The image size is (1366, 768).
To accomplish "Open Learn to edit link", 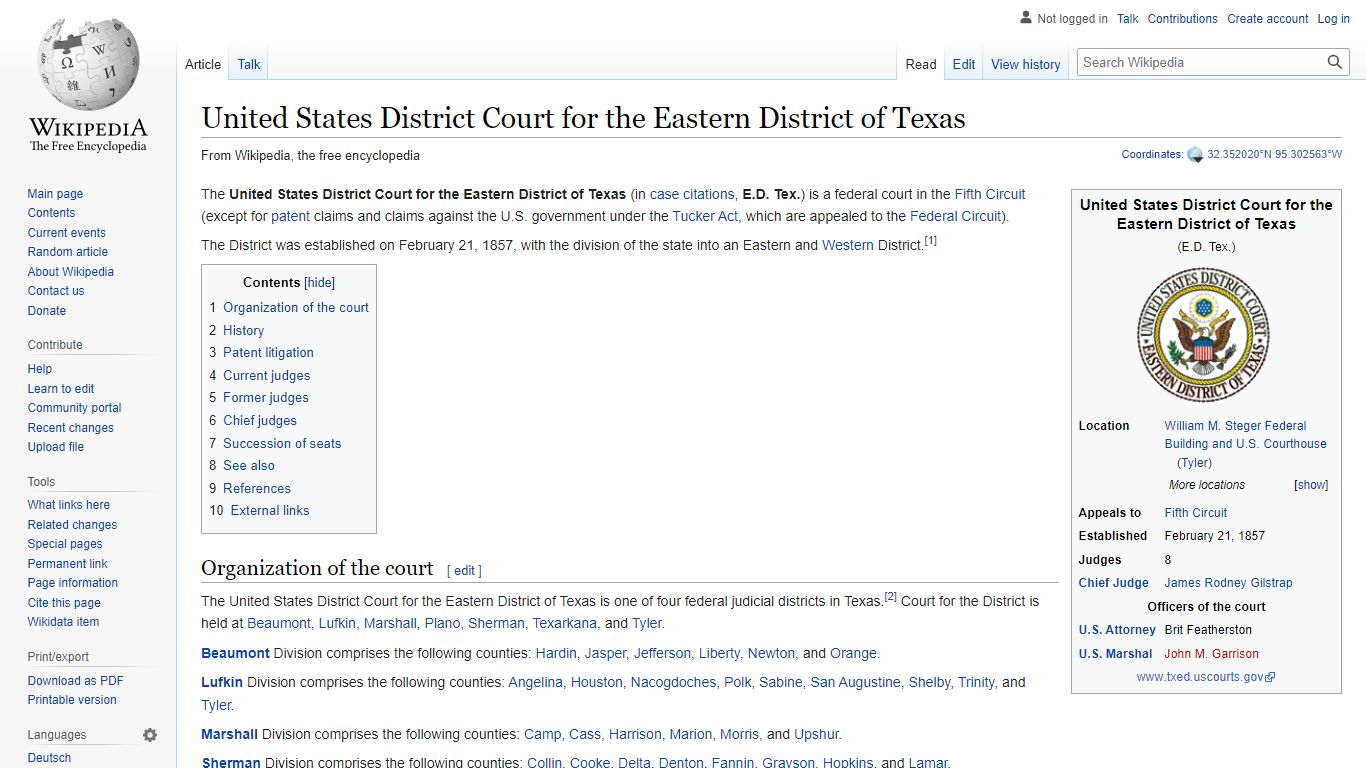I will (61, 389).
